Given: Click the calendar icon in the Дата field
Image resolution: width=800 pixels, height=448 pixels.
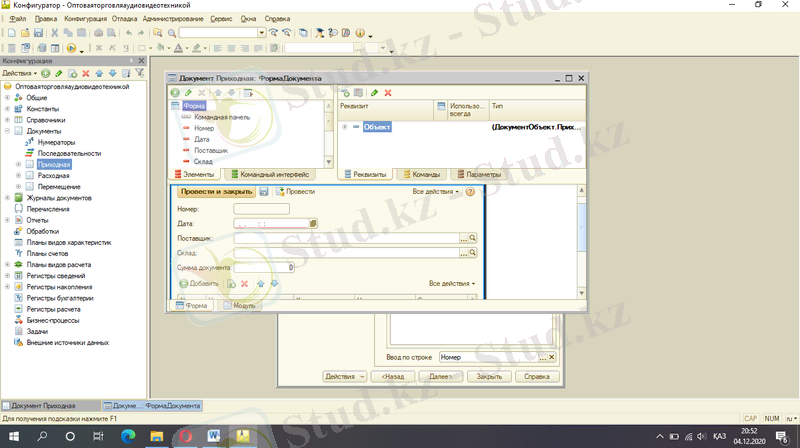Looking at the screenshot, I should (x=313, y=224).
